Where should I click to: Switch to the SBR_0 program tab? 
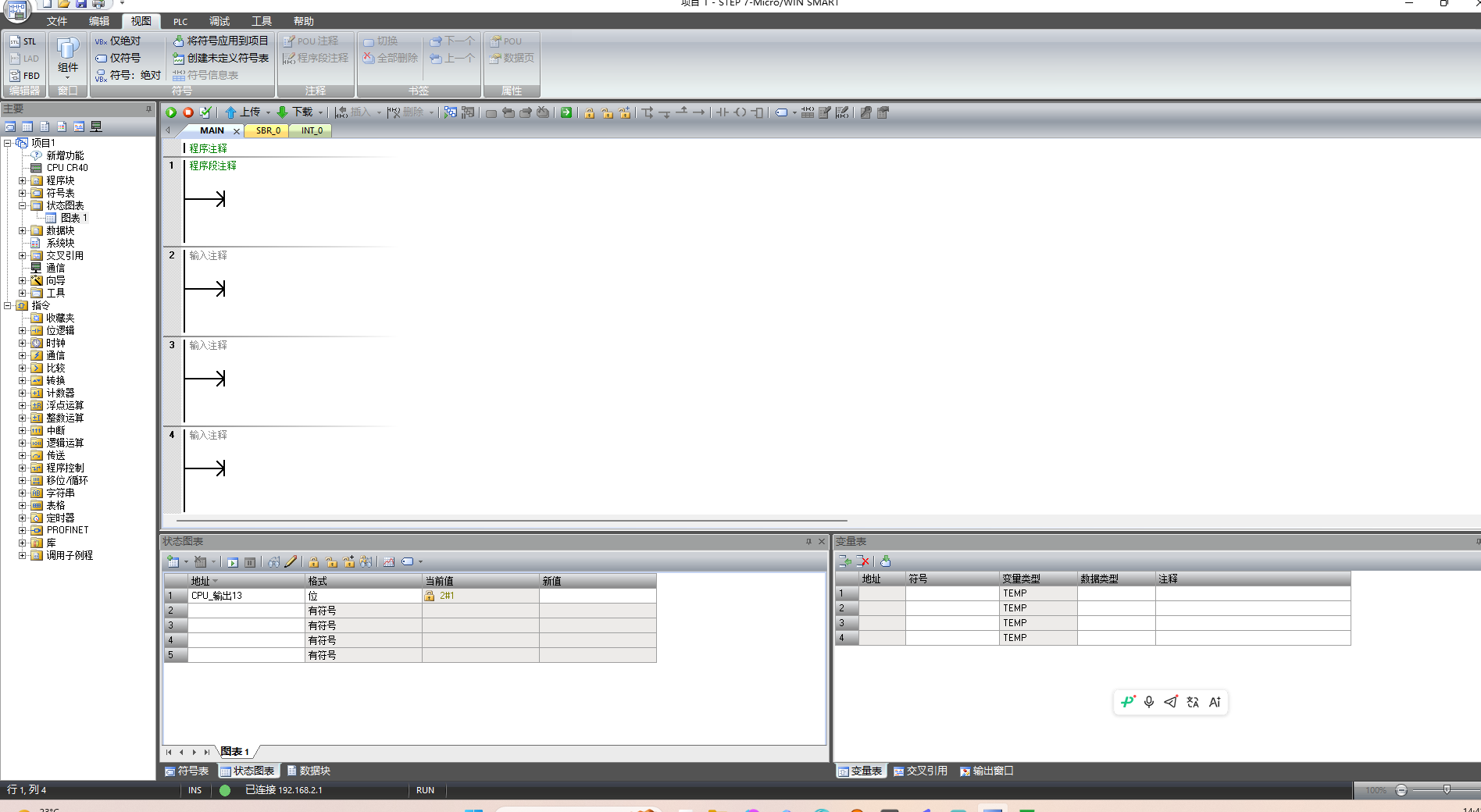pos(268,131)
